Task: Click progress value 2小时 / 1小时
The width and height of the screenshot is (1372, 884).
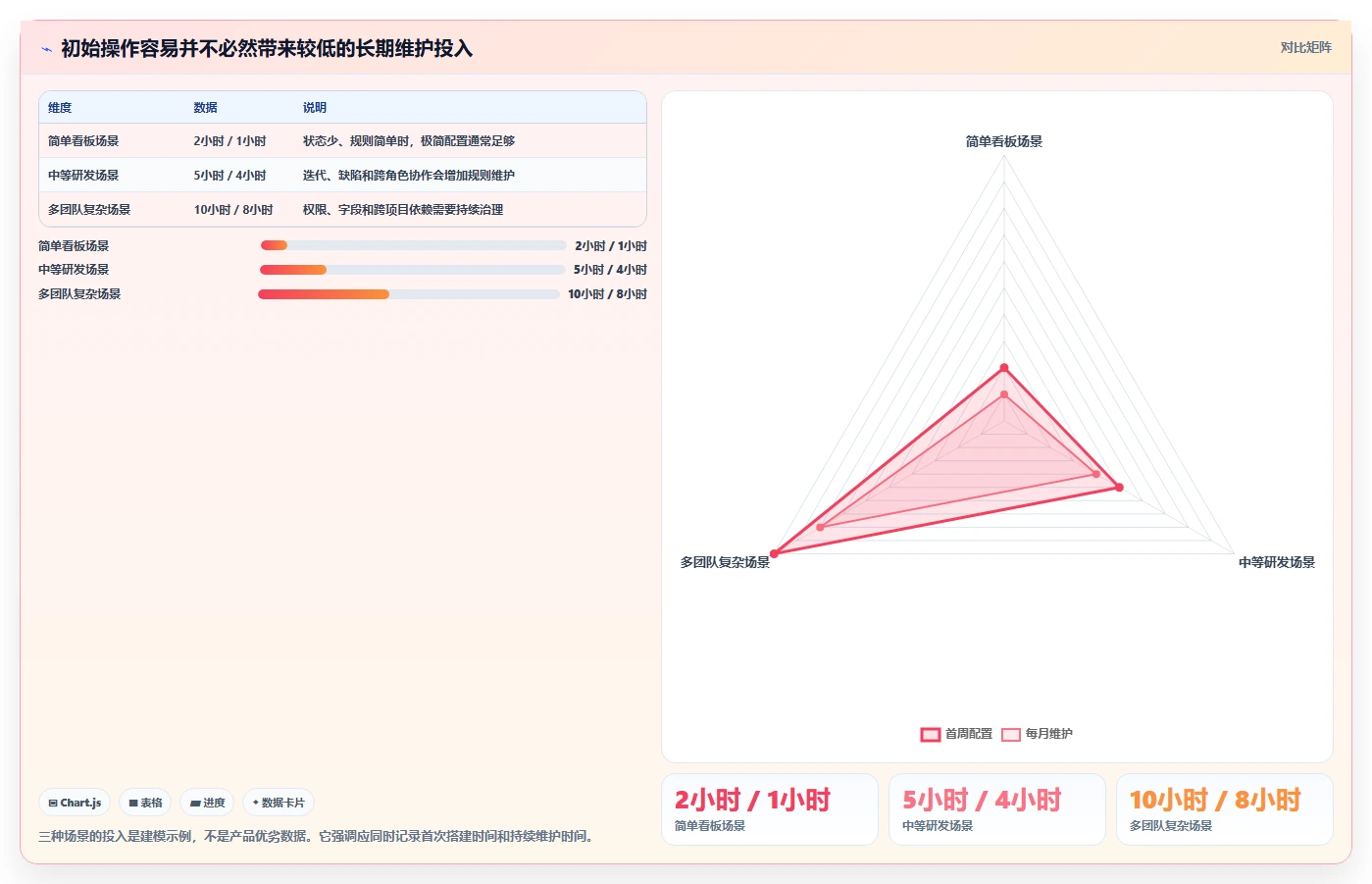Action: click(611, 246)
